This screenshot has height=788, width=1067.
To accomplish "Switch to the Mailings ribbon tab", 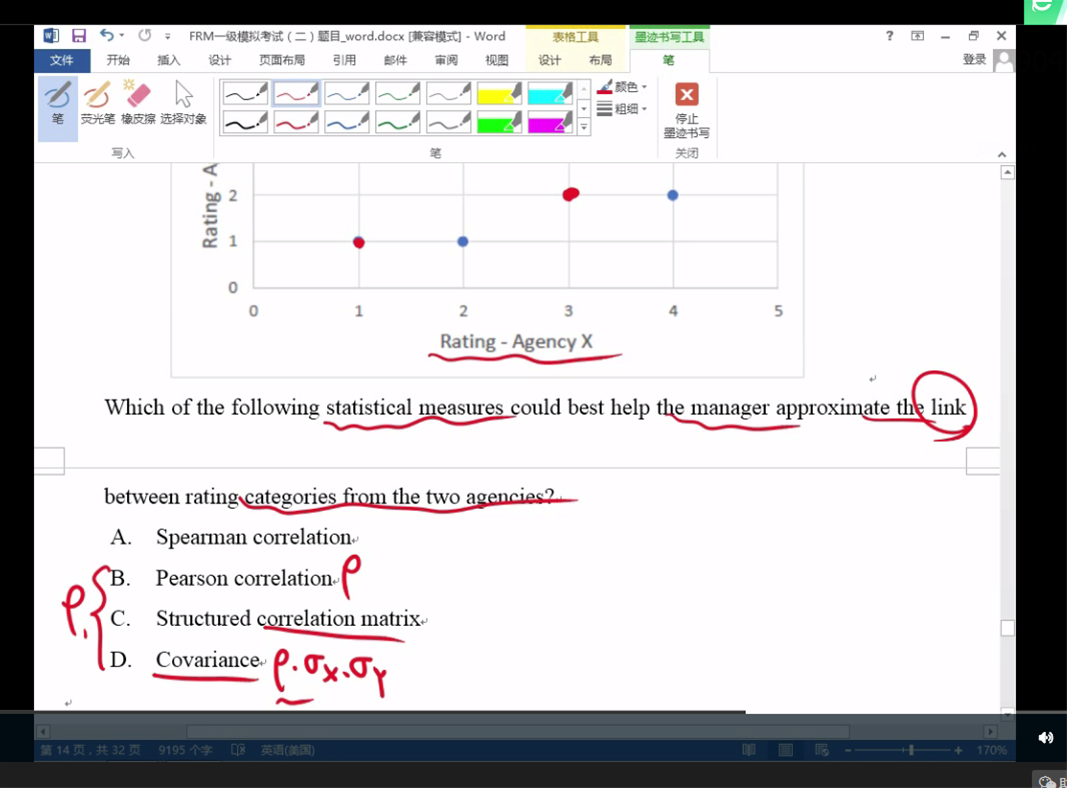I will click(395, 60).
